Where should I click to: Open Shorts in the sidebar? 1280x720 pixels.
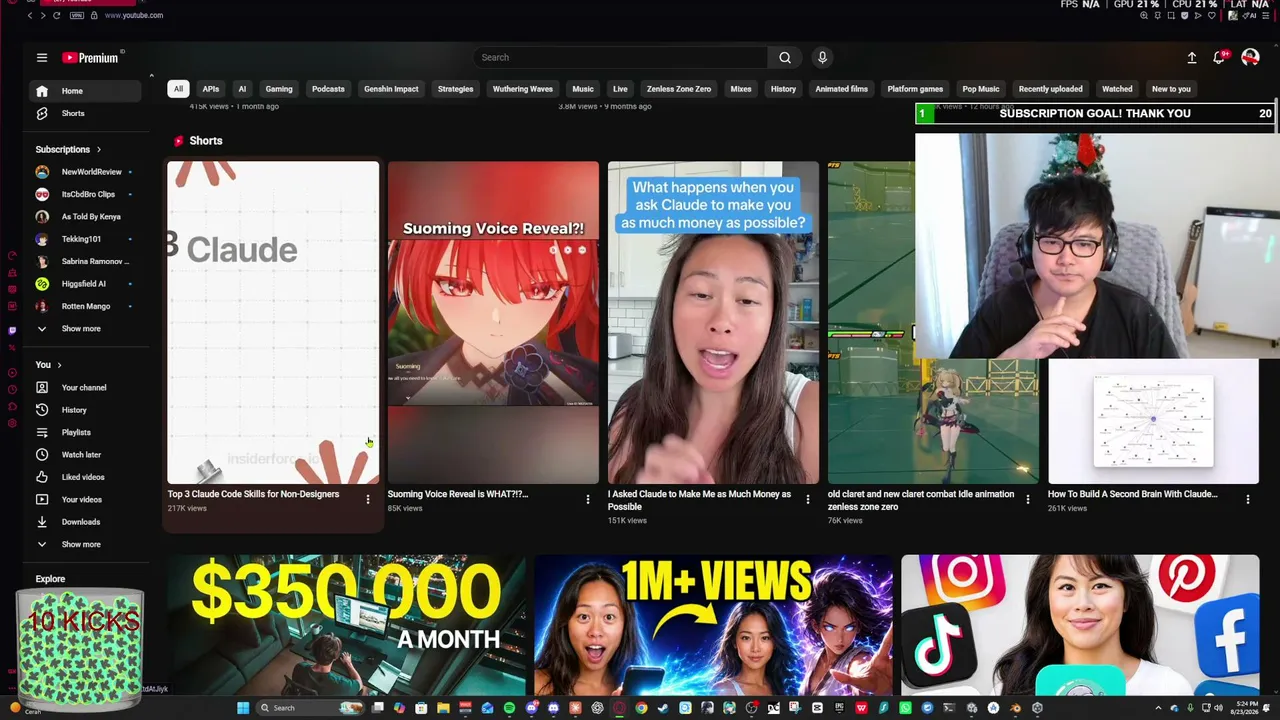pos(85,113)
